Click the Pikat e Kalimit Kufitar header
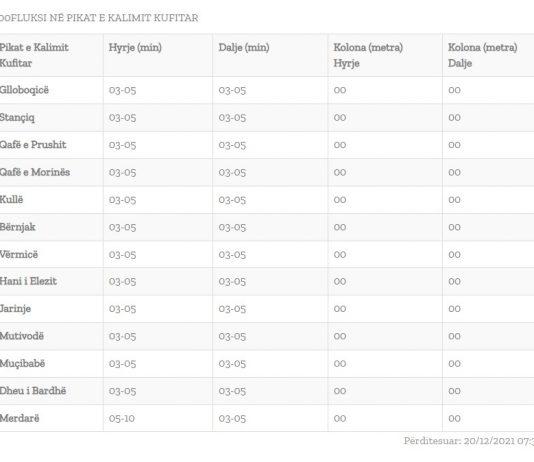Image resolution: width=534 pixels, height=462 pixels. pos(34,55)
